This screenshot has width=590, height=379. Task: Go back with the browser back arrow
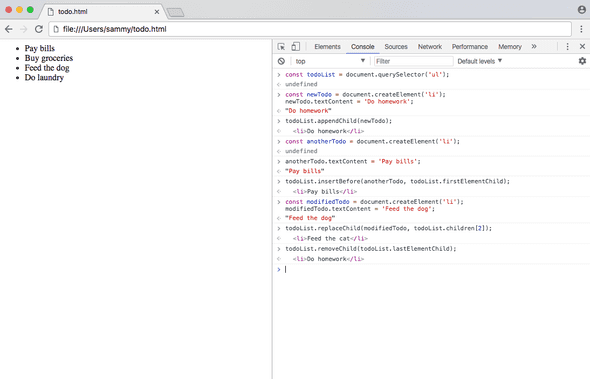[x=9, y=29]
